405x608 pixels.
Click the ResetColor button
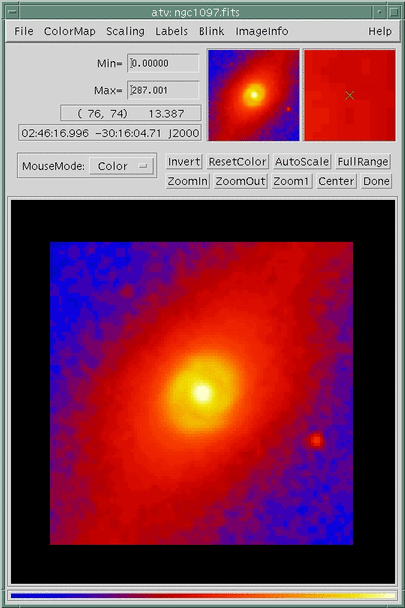[x=237, y=162]
